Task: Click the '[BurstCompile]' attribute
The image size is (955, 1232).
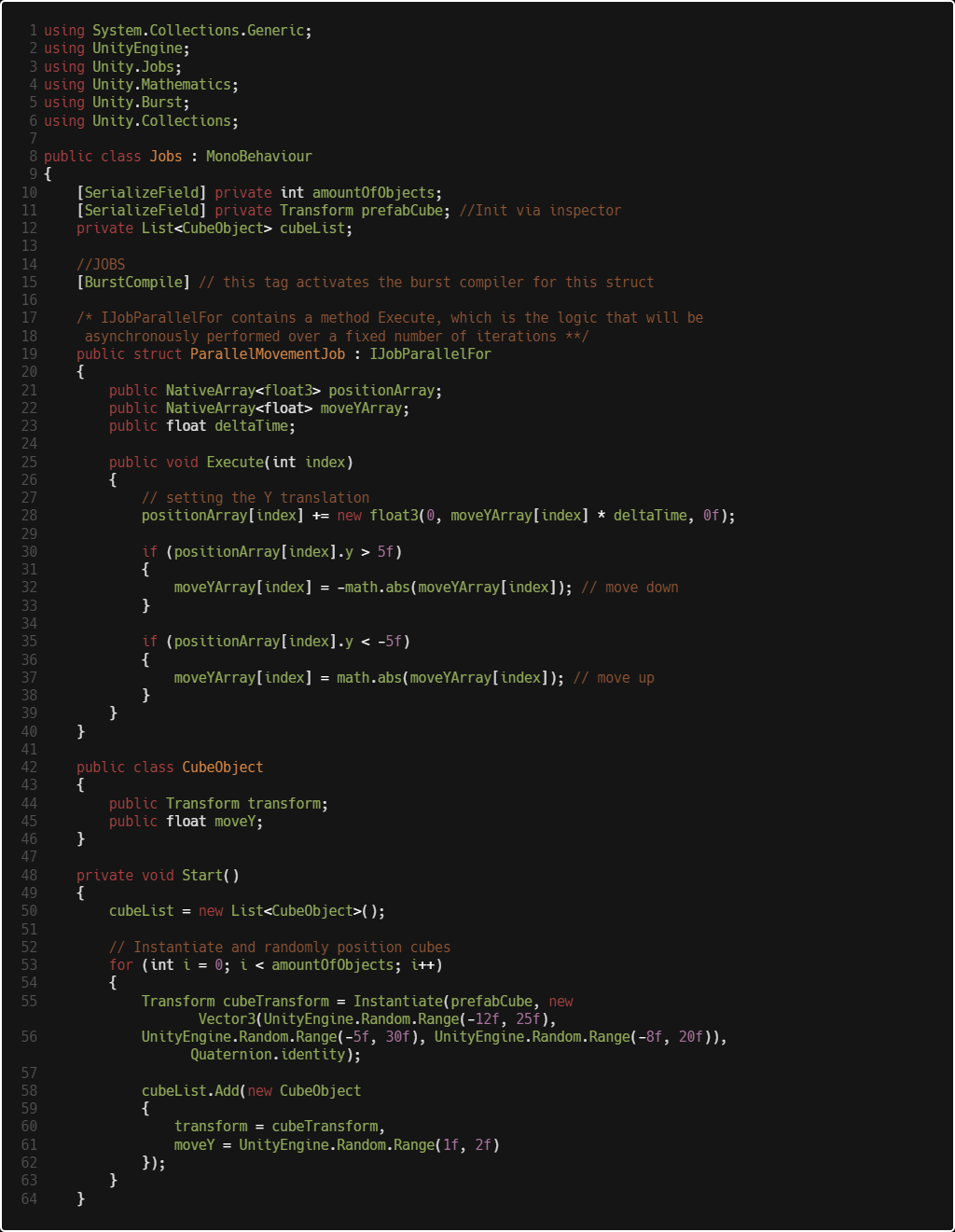Action: (133, 283)
